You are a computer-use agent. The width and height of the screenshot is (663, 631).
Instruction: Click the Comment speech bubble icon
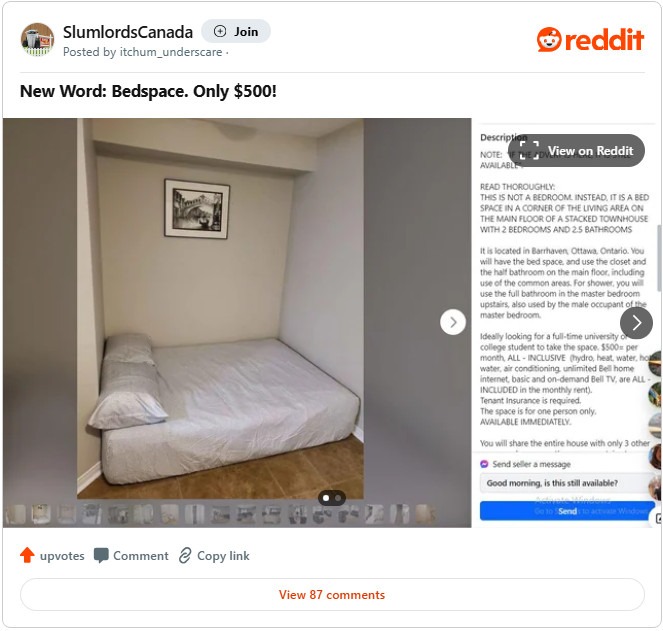click(101, 555)
